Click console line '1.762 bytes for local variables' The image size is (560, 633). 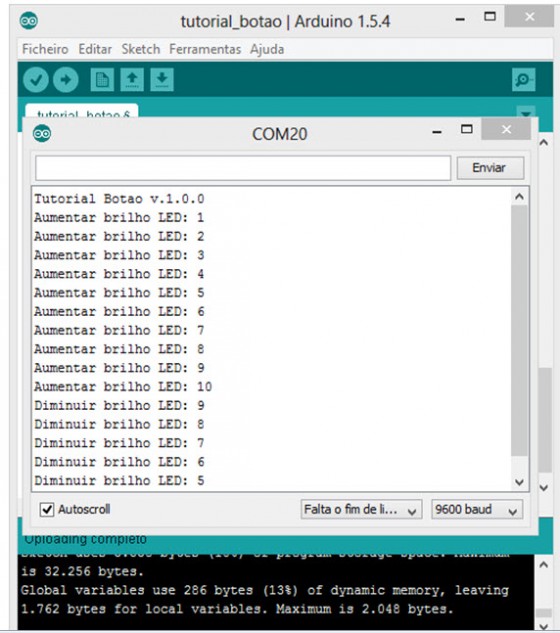pyautogui.click(x=237, y=609)
